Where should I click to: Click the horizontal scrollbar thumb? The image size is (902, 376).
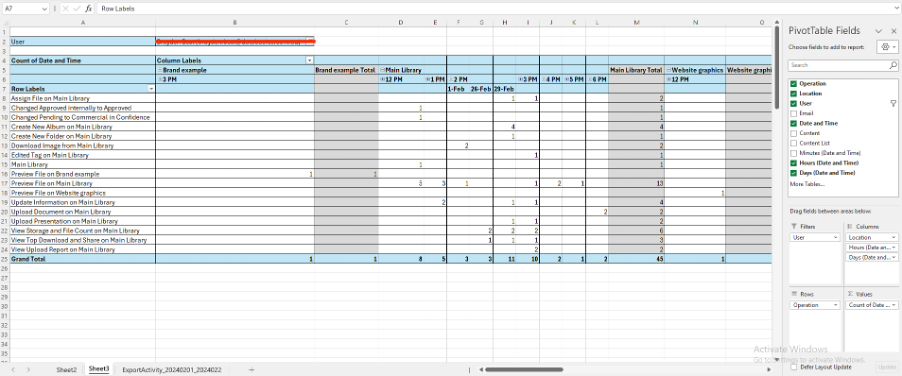(x=523, y=370)
